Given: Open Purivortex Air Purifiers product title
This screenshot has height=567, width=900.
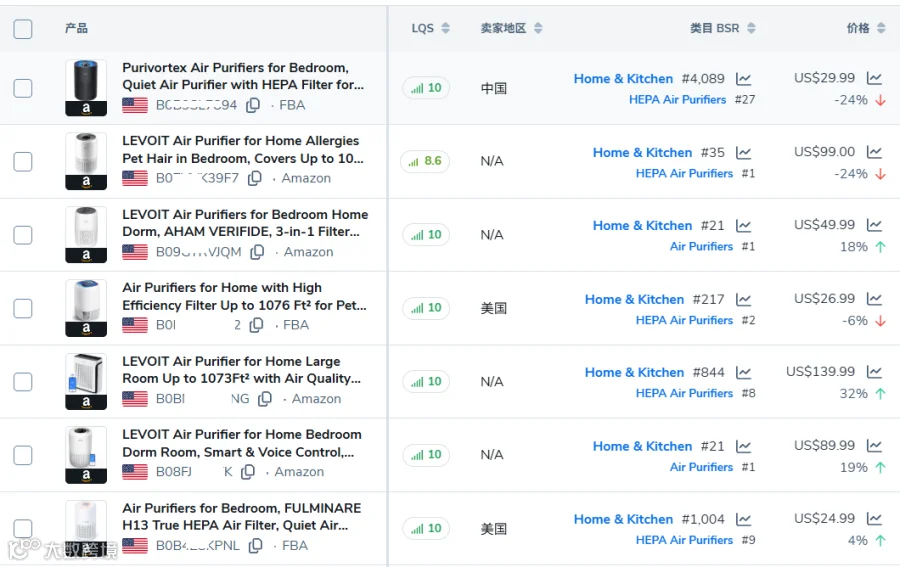Looking at the screenshot, I should tap(243, 76).
